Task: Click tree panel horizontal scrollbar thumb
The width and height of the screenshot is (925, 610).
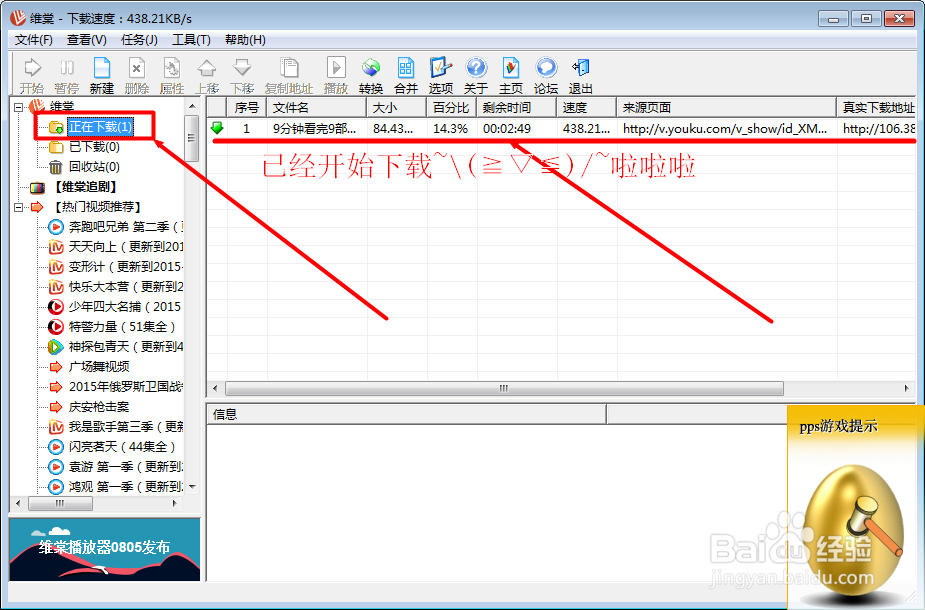Action: 60,503
